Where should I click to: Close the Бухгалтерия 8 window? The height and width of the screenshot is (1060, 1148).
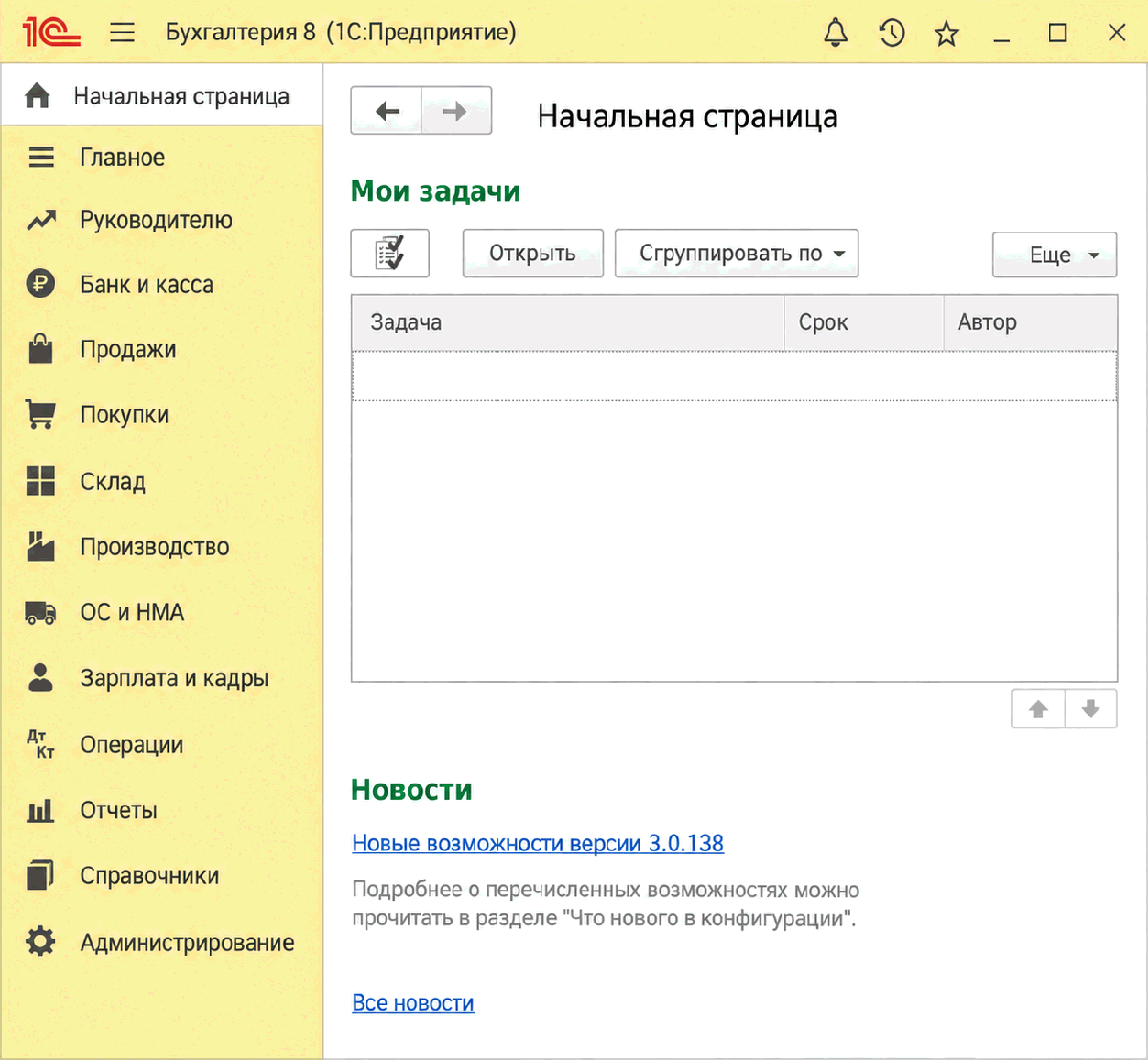tap(1115, 33)
